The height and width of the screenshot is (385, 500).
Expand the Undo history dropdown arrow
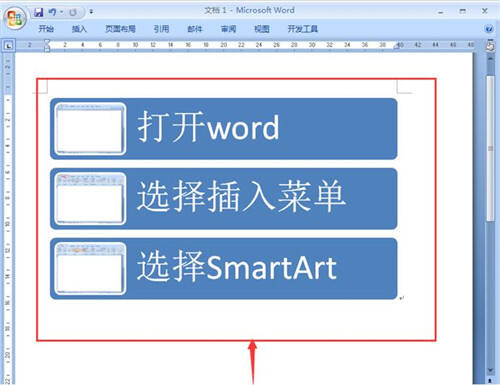click(61, 12)
